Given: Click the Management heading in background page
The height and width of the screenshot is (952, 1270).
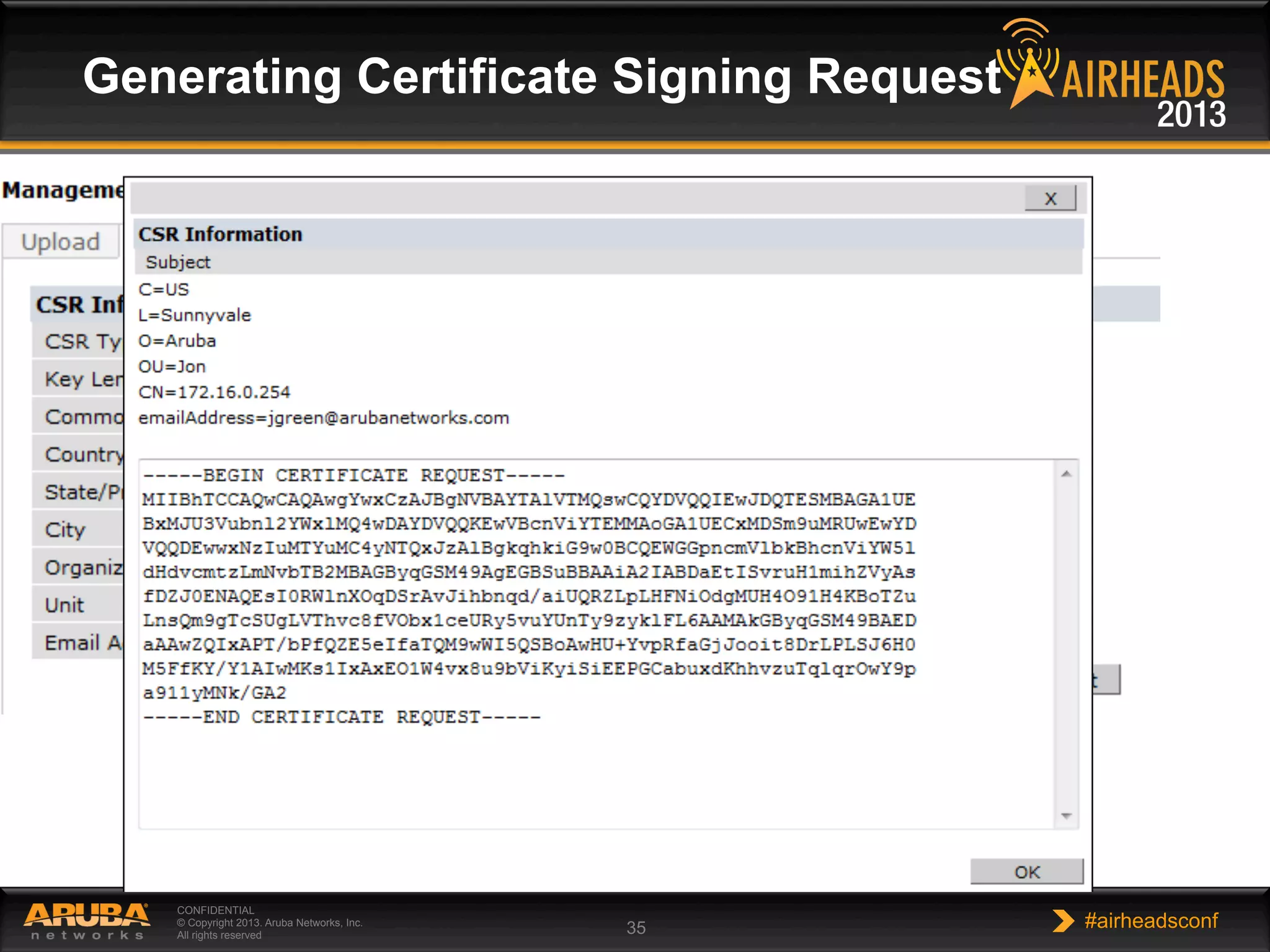Looking at the screenshot, I should 63,191.
